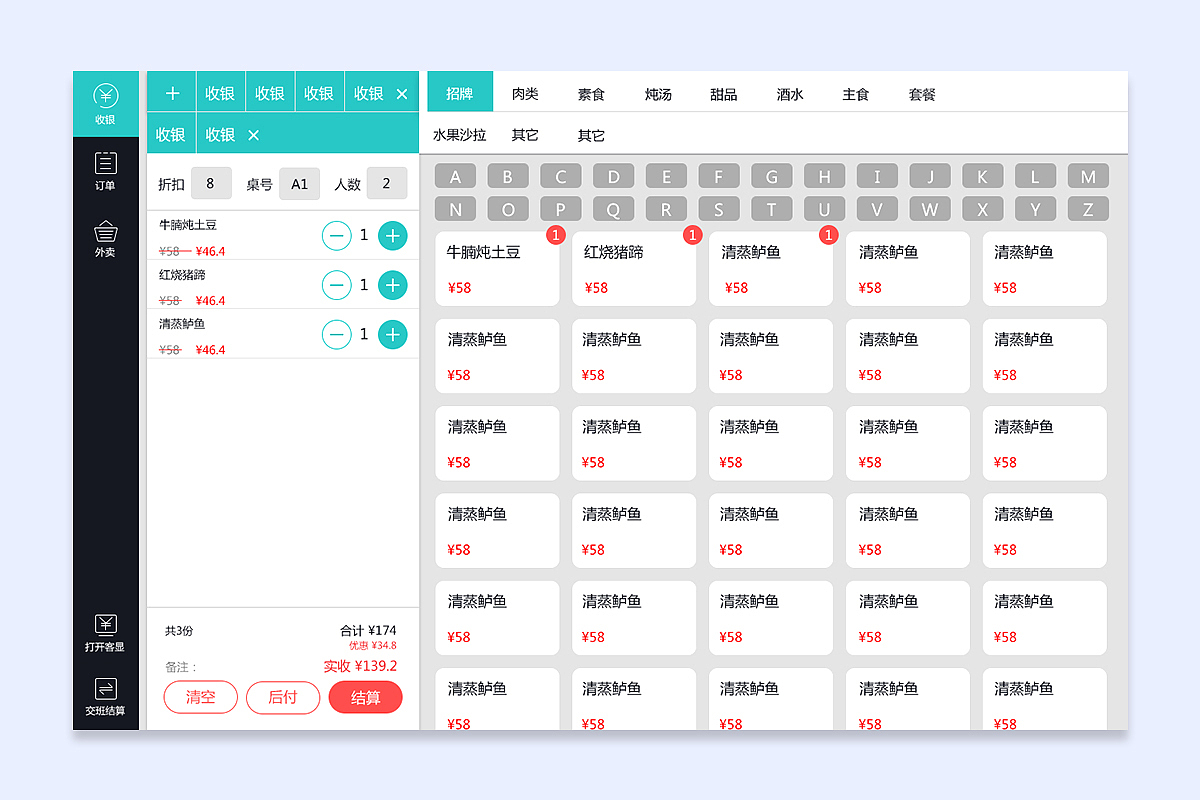This screenshot has width=1200, height=800.
Task: Edit the 桌号 table number field
Action: coord(299,183)
